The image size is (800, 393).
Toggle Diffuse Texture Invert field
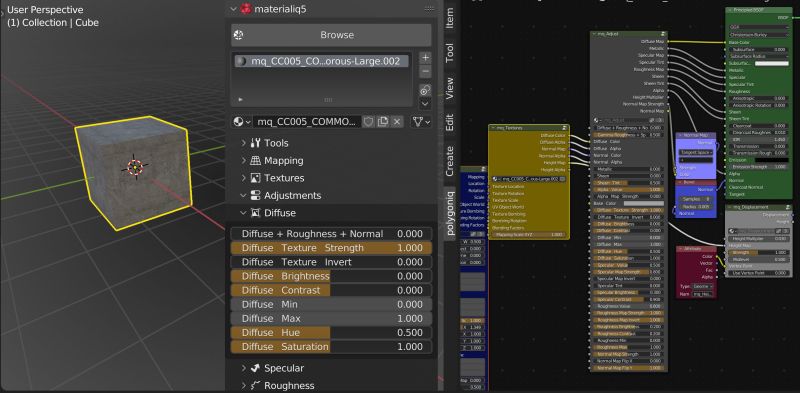coord(331,262)
